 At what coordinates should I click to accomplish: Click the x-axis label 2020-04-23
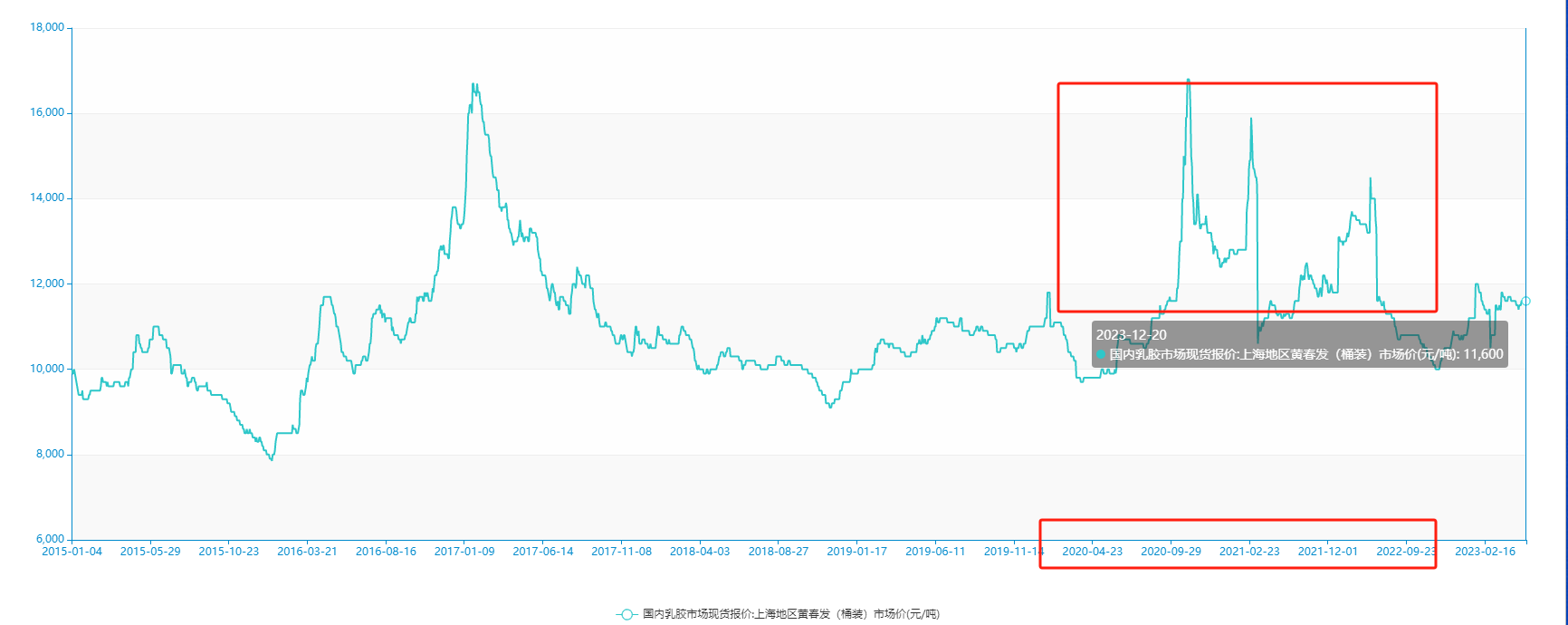click(x=1092, y=551)
